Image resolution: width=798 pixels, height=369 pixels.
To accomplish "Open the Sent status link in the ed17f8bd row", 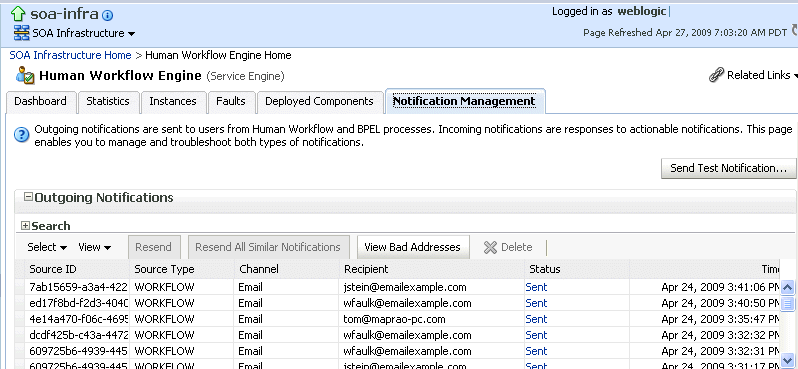I will pos(536,303).
